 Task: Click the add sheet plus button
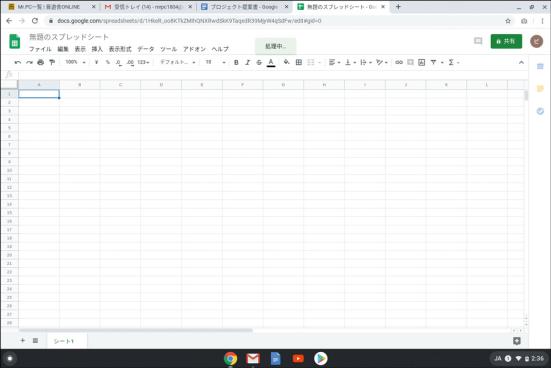click(22, 340)
